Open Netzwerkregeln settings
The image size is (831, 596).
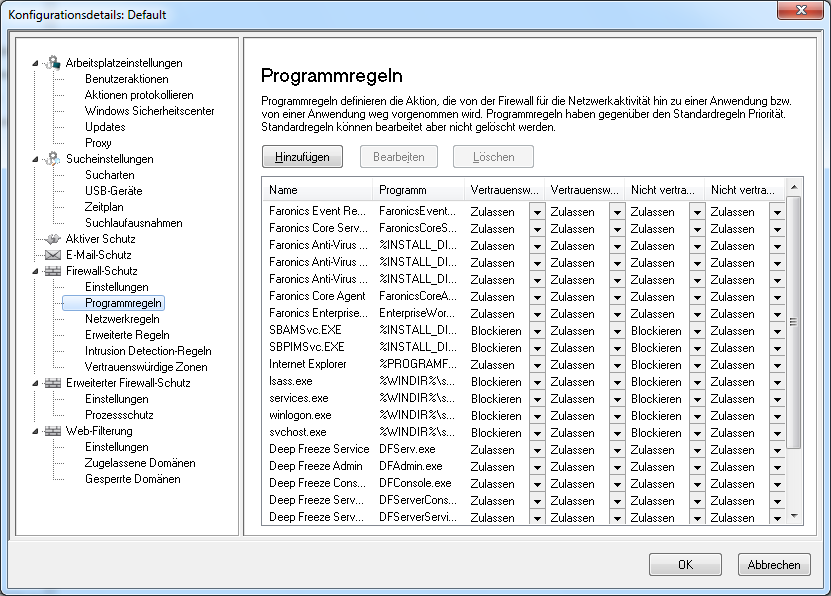[122, 319]
